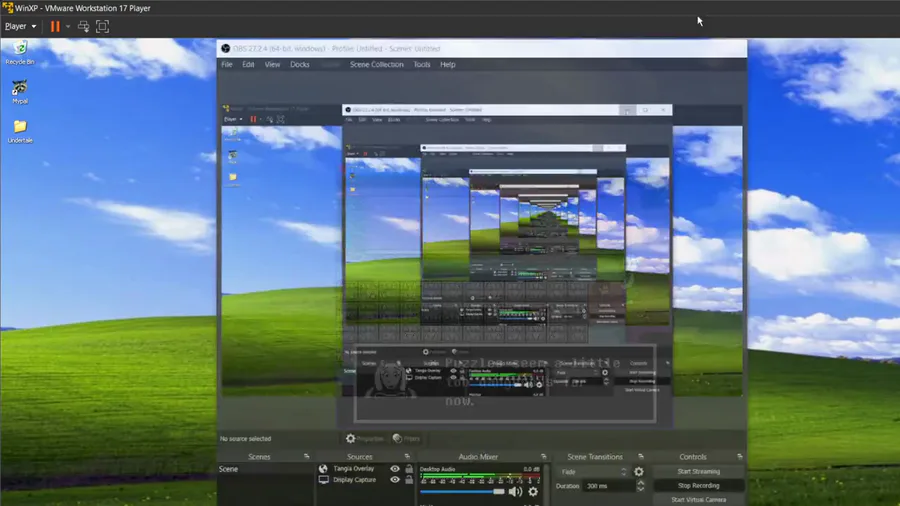Click the Send Ctrl+Alt+Del icon in VMware toolbar
Screen dimensions: 900x506
[x=83, y=26]
